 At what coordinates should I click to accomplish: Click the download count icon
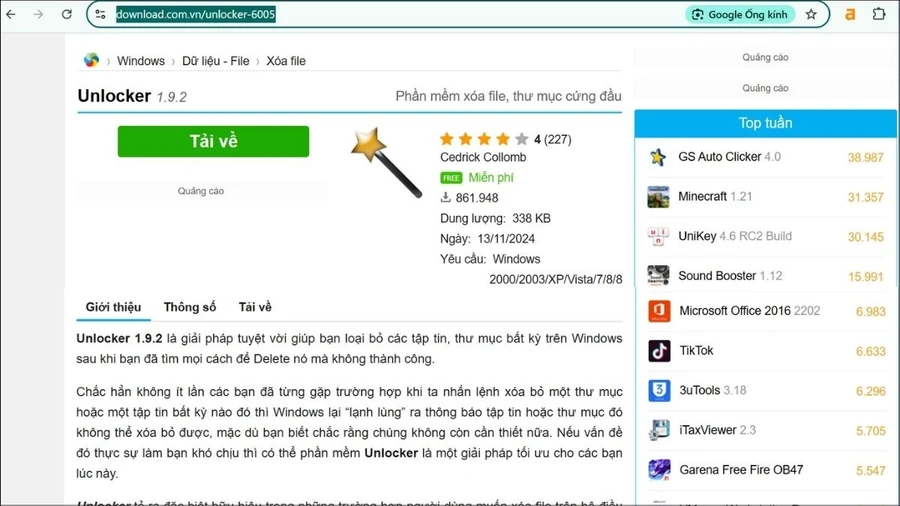click(445, 197)
